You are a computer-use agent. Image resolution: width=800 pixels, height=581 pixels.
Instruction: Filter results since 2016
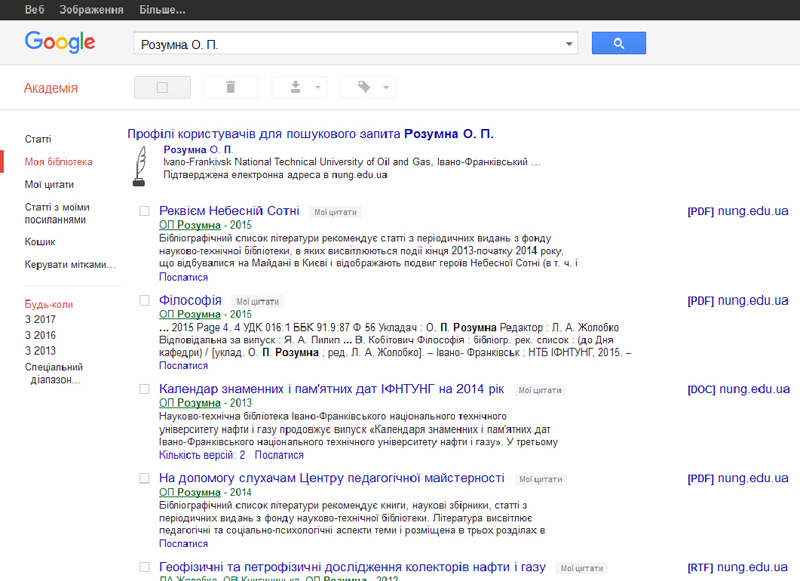pos(40,335)
